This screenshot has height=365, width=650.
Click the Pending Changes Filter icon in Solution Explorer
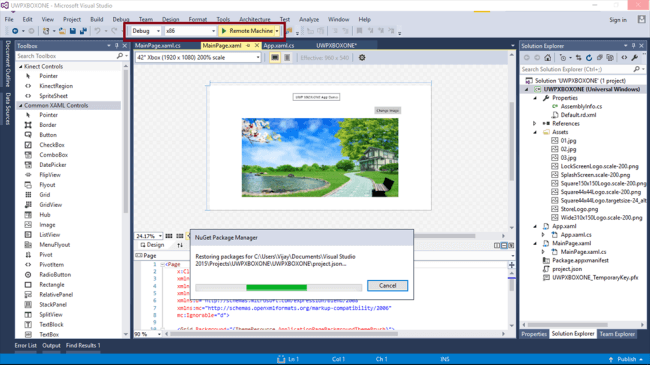click(x=563, y=58)
